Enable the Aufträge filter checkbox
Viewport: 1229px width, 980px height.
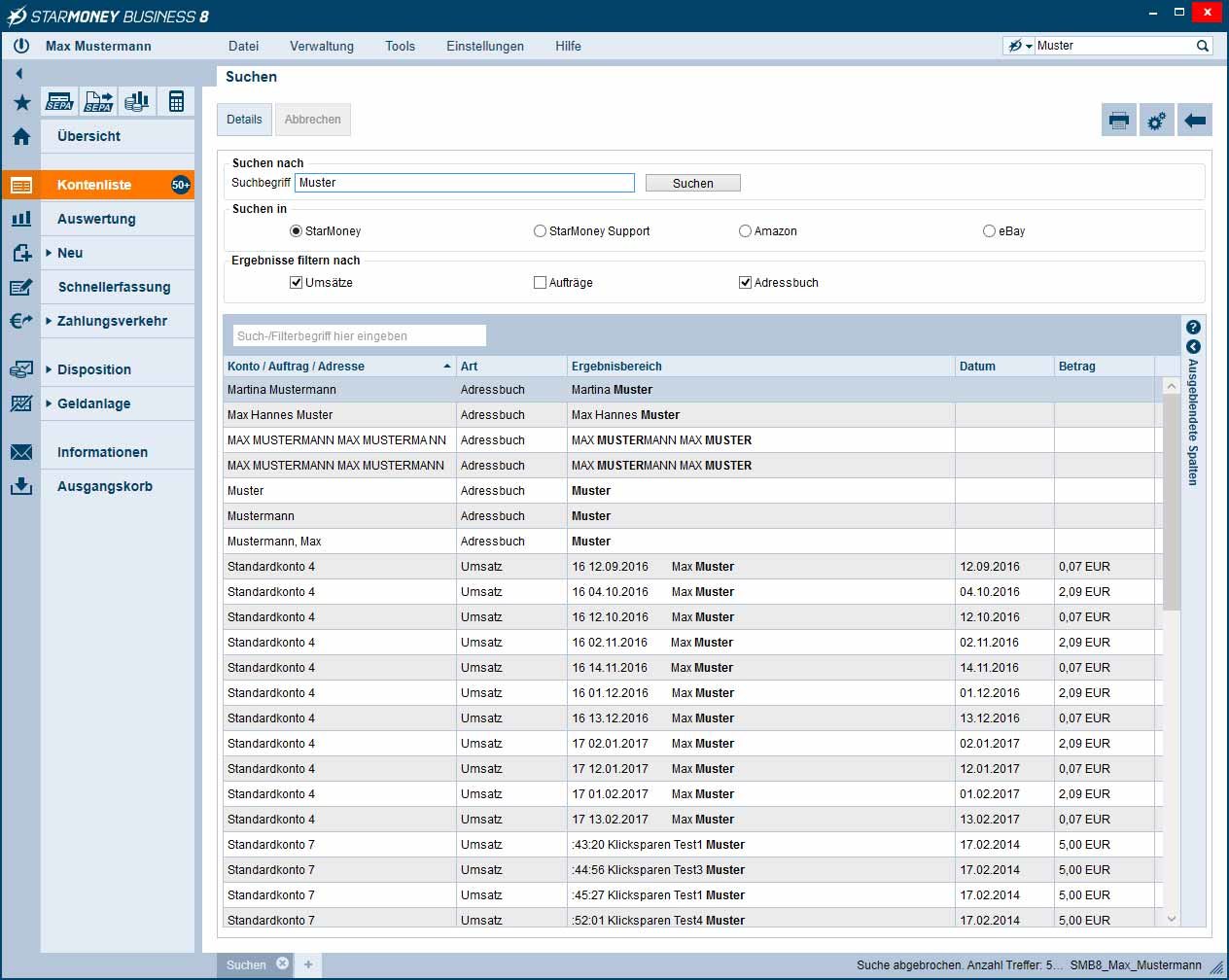pyautogui.click(x=540, y=283)
